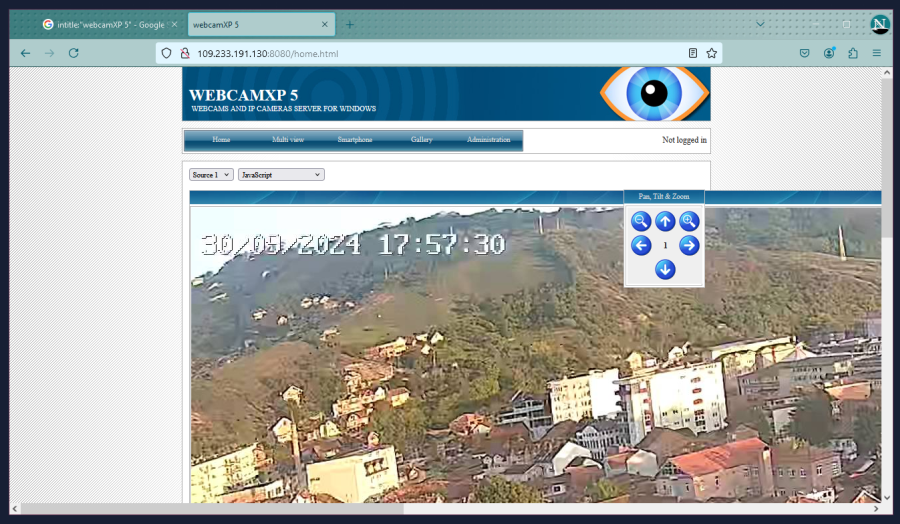
Task: Pan camera right with right arrow
Action: click(689, 246)
